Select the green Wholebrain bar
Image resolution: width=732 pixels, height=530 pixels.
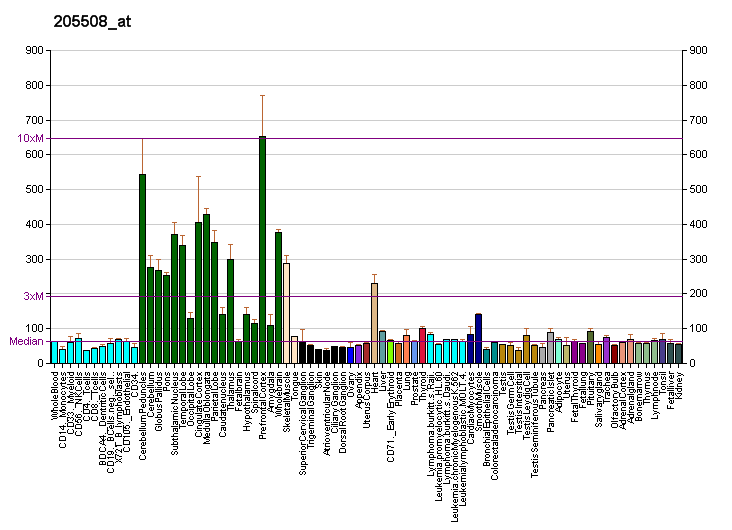click(278, 297)
